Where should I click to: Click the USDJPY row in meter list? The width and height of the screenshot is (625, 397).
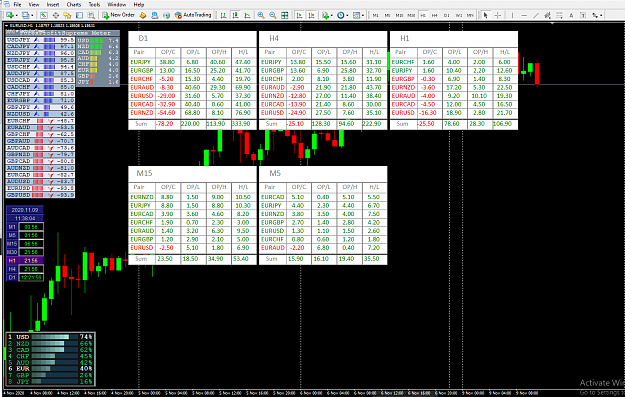click(40, 40)
